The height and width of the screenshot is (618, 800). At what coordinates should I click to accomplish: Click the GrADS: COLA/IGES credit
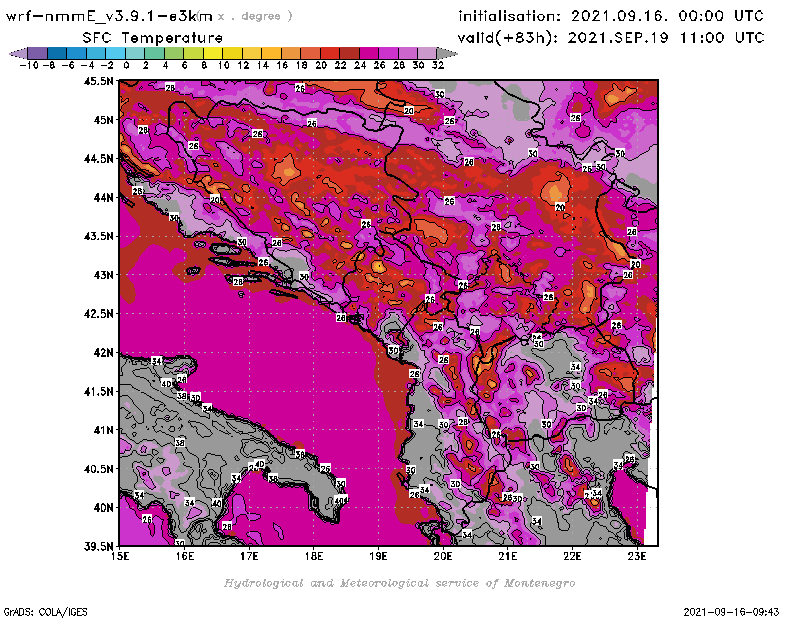coord(45,611)
